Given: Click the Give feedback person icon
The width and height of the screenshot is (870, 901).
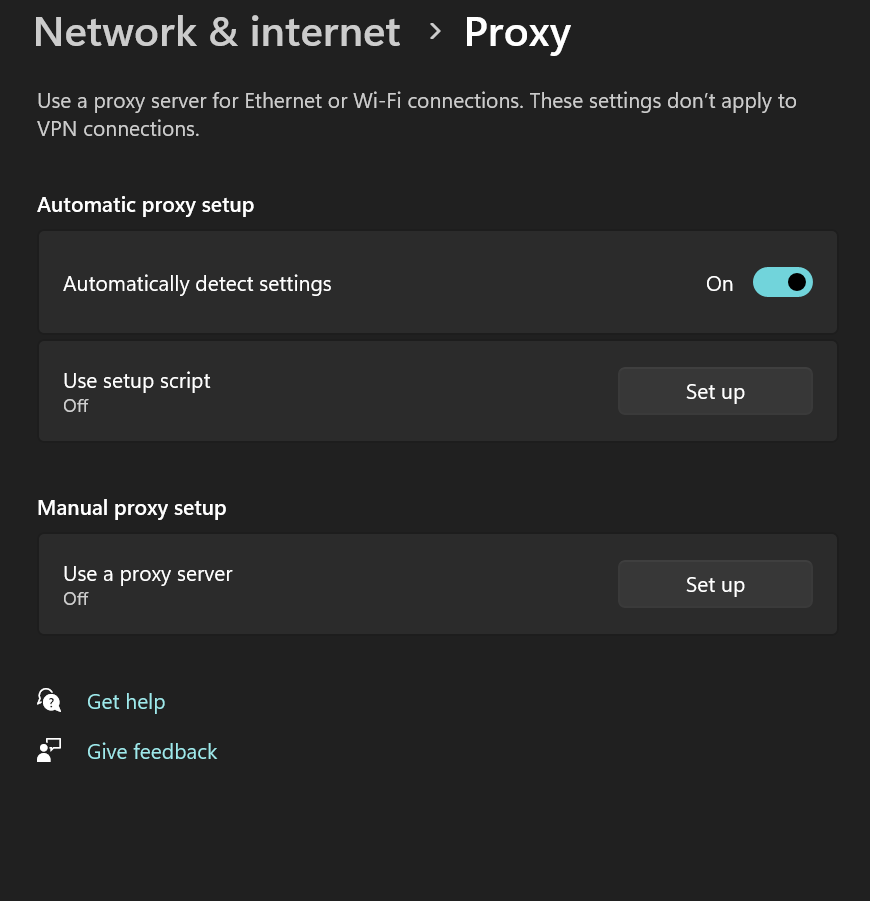Looking at the screenshot, I should coord(47,749).
